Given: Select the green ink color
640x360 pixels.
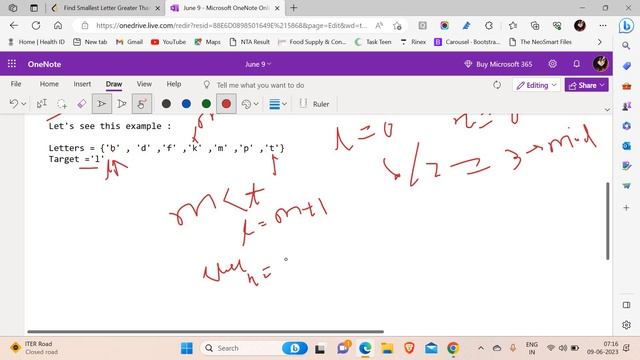Looking at the screenshot, I should point(206,104).
